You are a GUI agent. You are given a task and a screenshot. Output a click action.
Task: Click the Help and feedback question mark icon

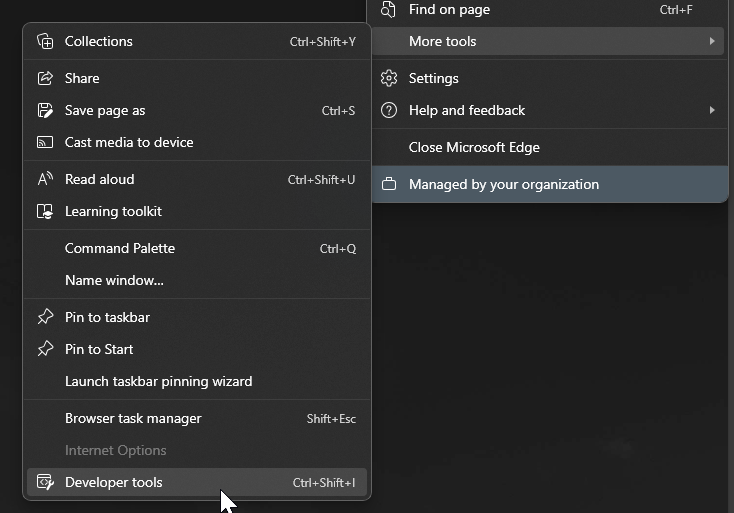pos(389,110)
